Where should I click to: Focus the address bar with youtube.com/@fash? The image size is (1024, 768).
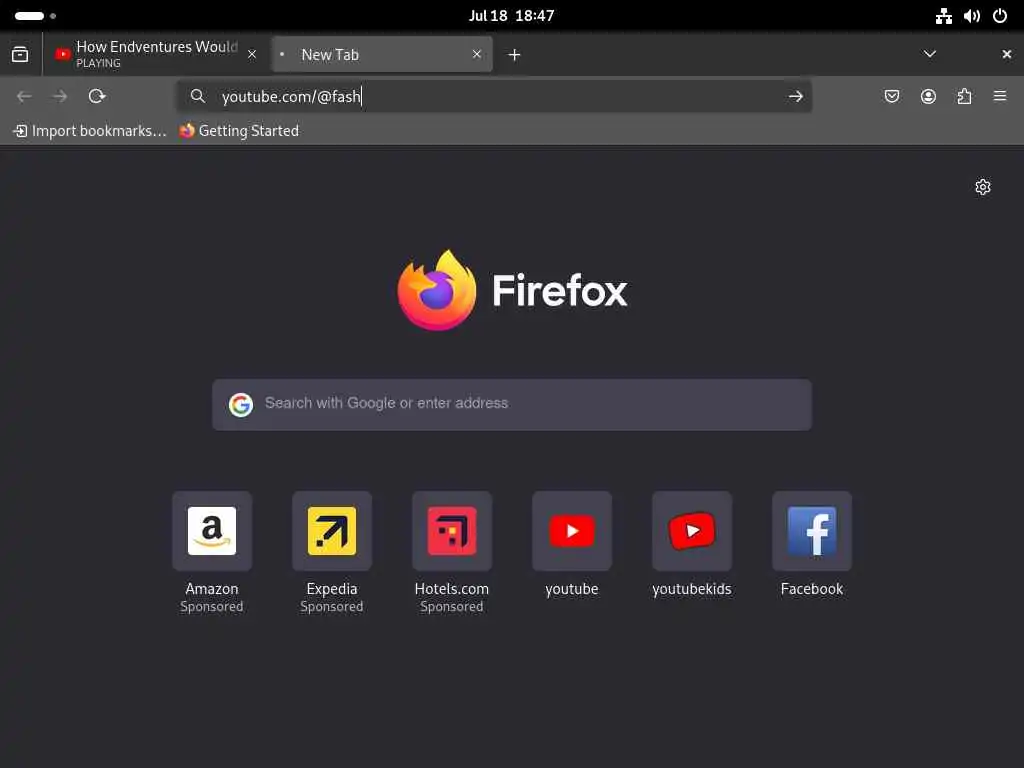pos(494,97)
